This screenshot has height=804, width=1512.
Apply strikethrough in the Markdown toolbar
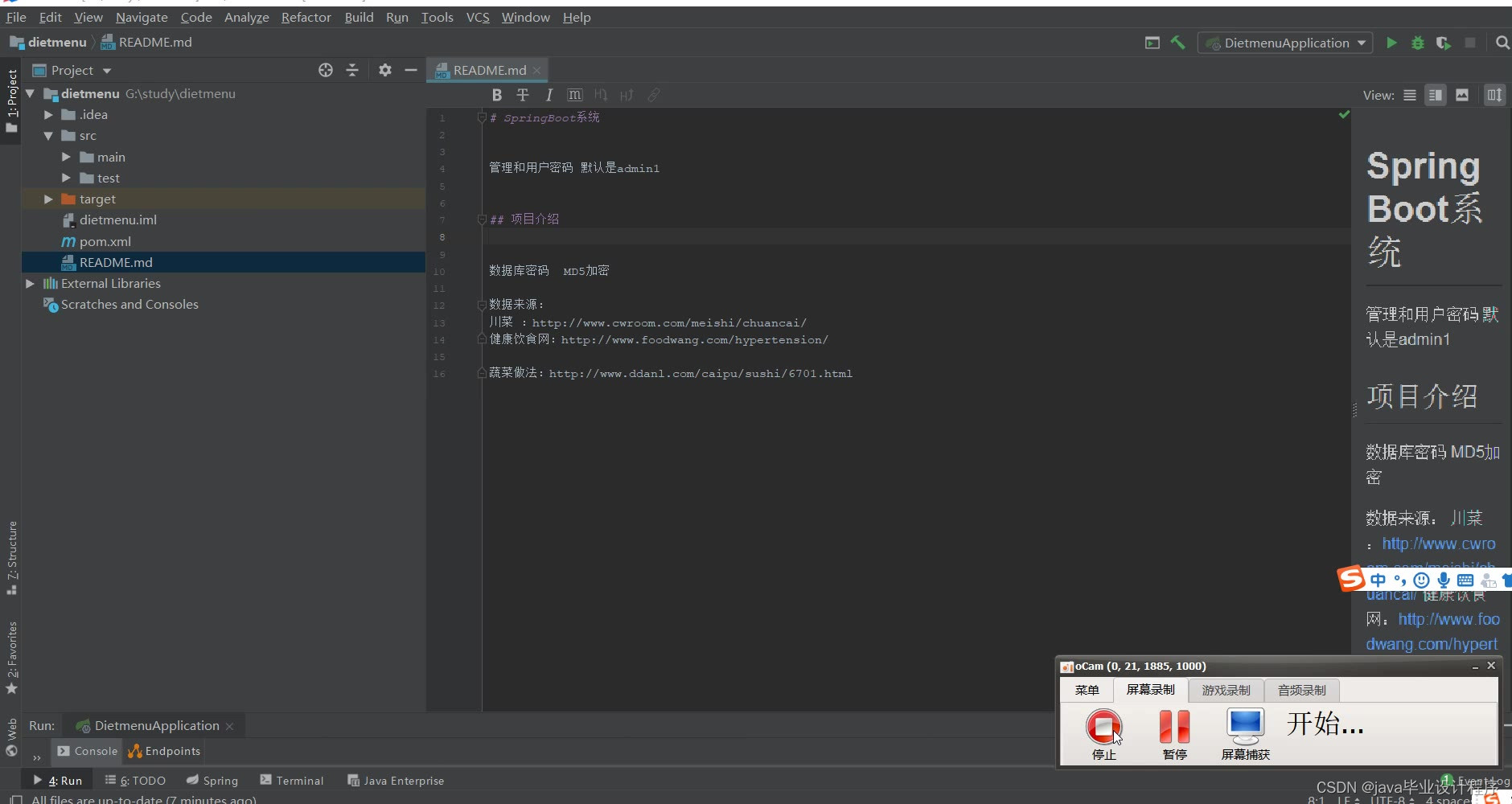coord(523,95)
